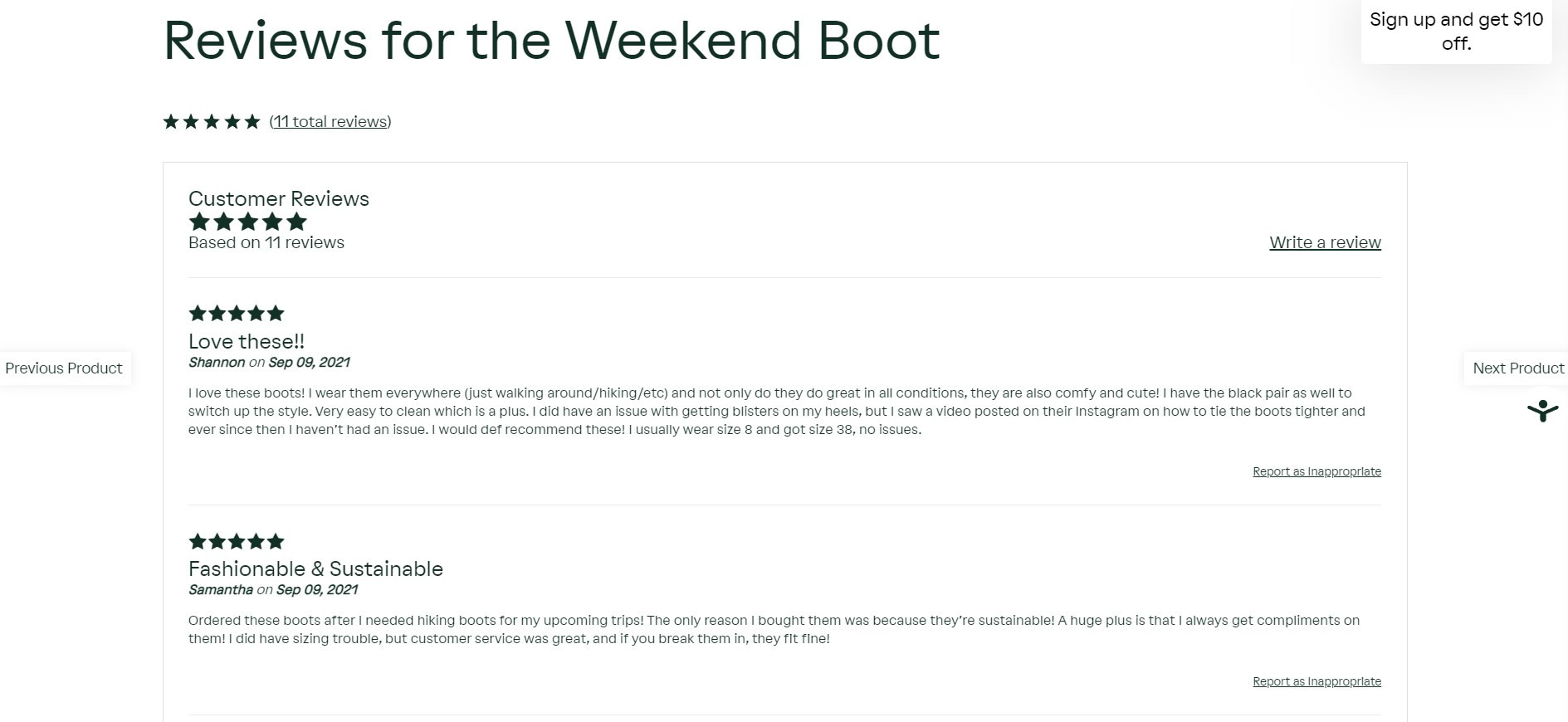Click the Customer Reviews heading
Viewport: 1568px width, 722px height.
click(x=279, y=198)
